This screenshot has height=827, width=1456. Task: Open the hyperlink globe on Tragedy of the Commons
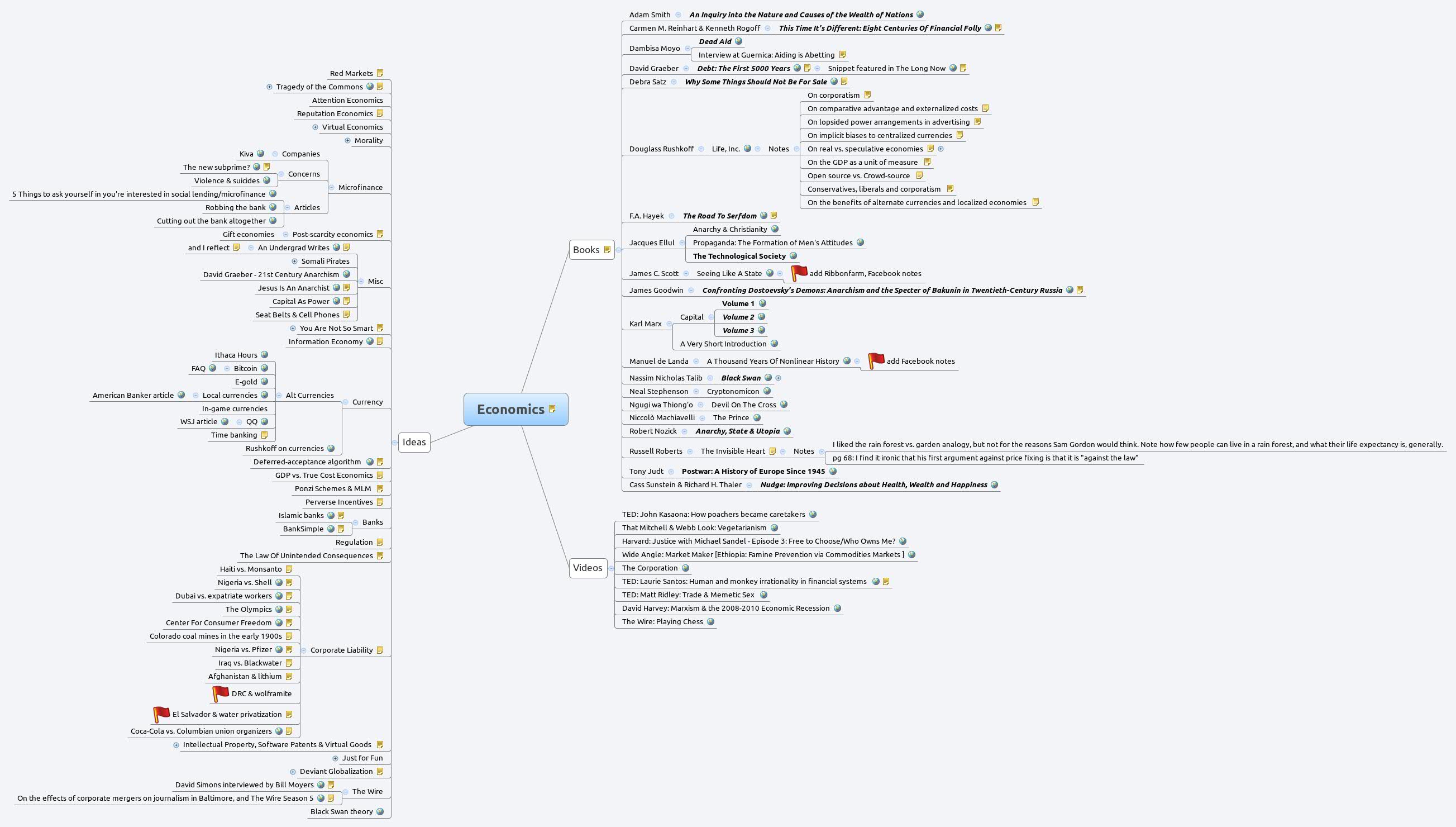point(371,87)
